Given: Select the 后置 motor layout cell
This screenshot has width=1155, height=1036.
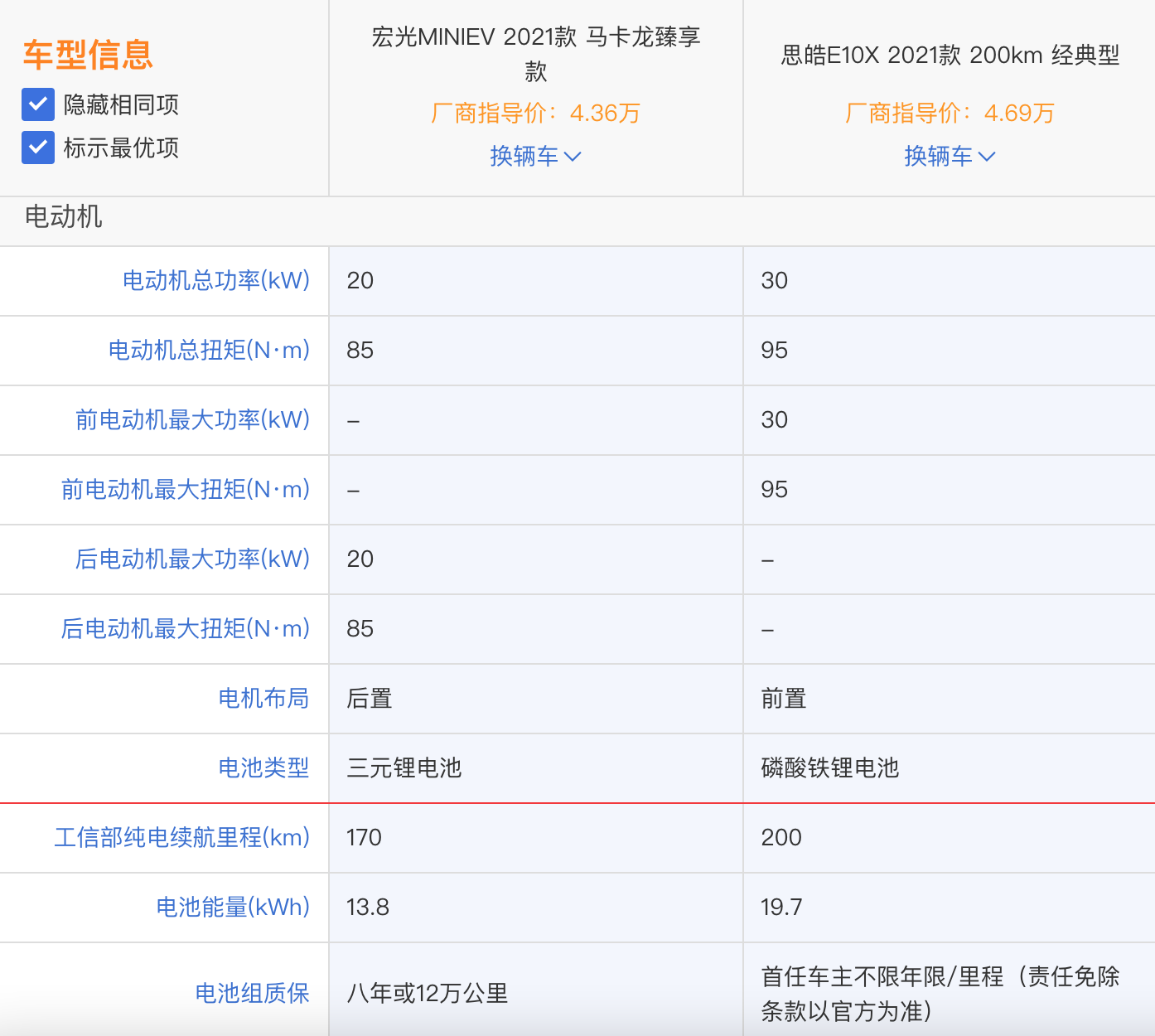Looking at the screenshot, I should click(x=536, y=698).
